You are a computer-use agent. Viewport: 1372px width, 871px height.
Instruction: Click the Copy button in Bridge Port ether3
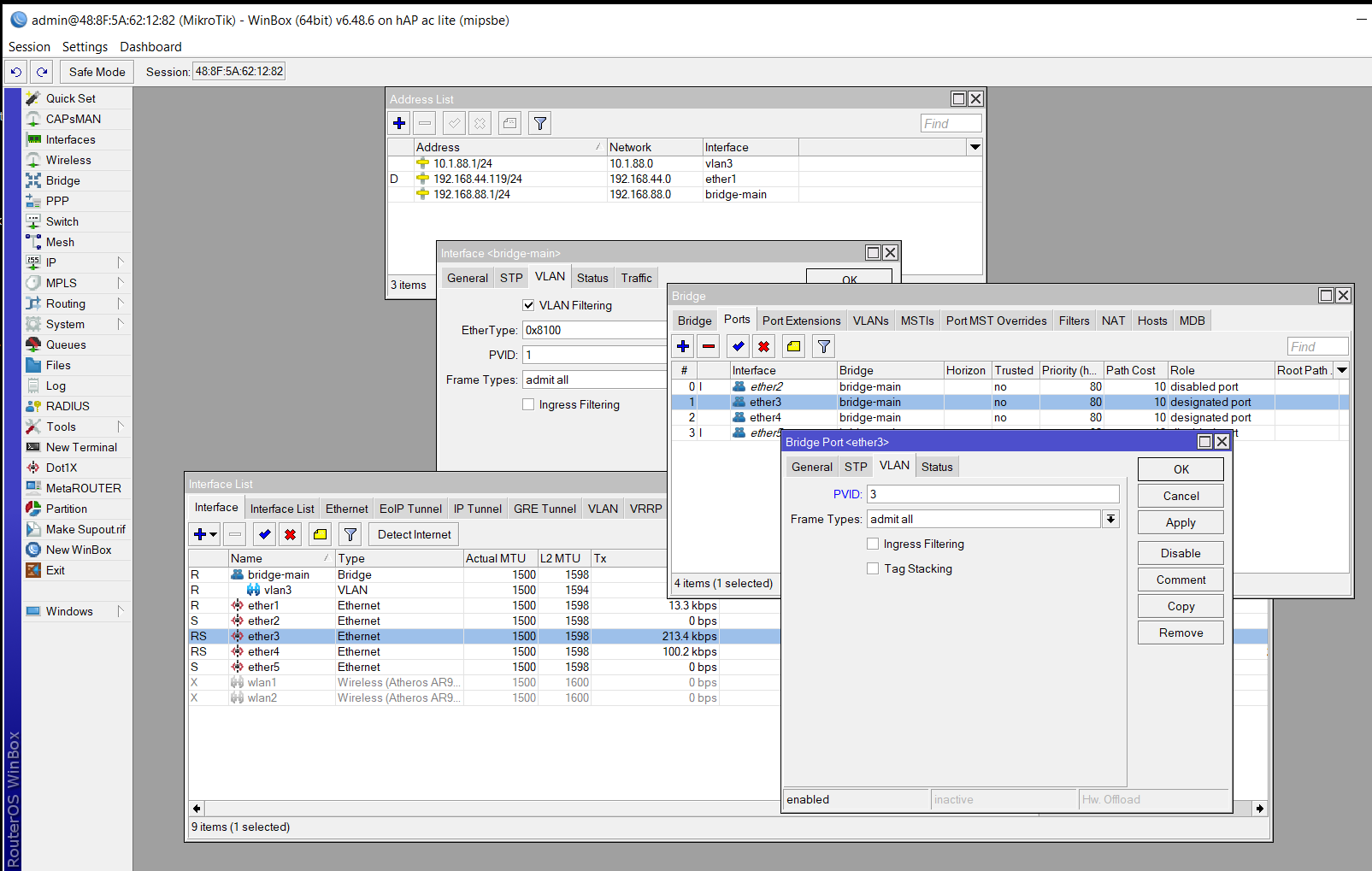coord(1181,606)
